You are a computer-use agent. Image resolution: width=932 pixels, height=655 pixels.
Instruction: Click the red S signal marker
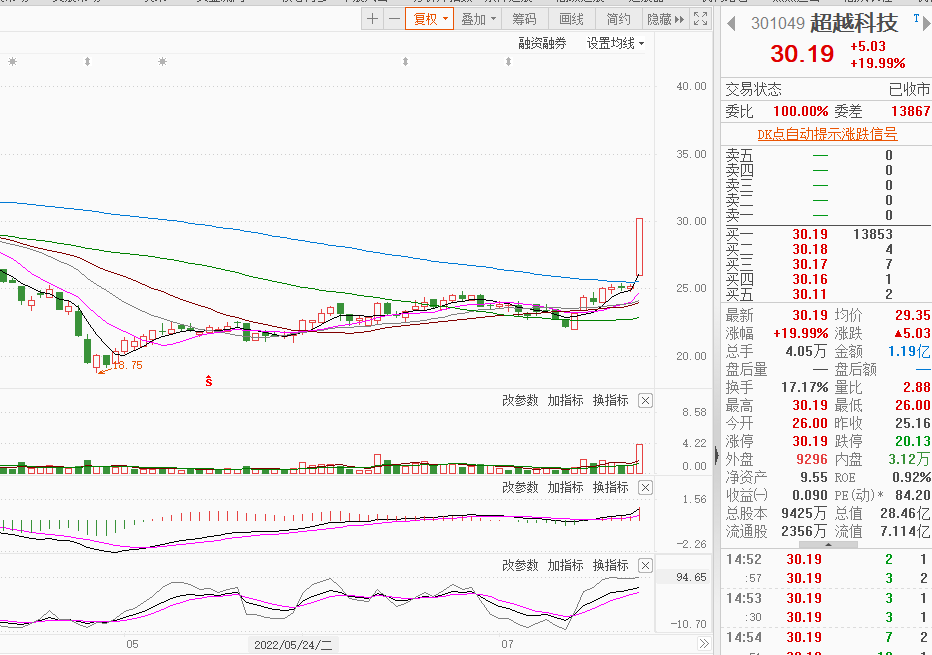(209, 381)
